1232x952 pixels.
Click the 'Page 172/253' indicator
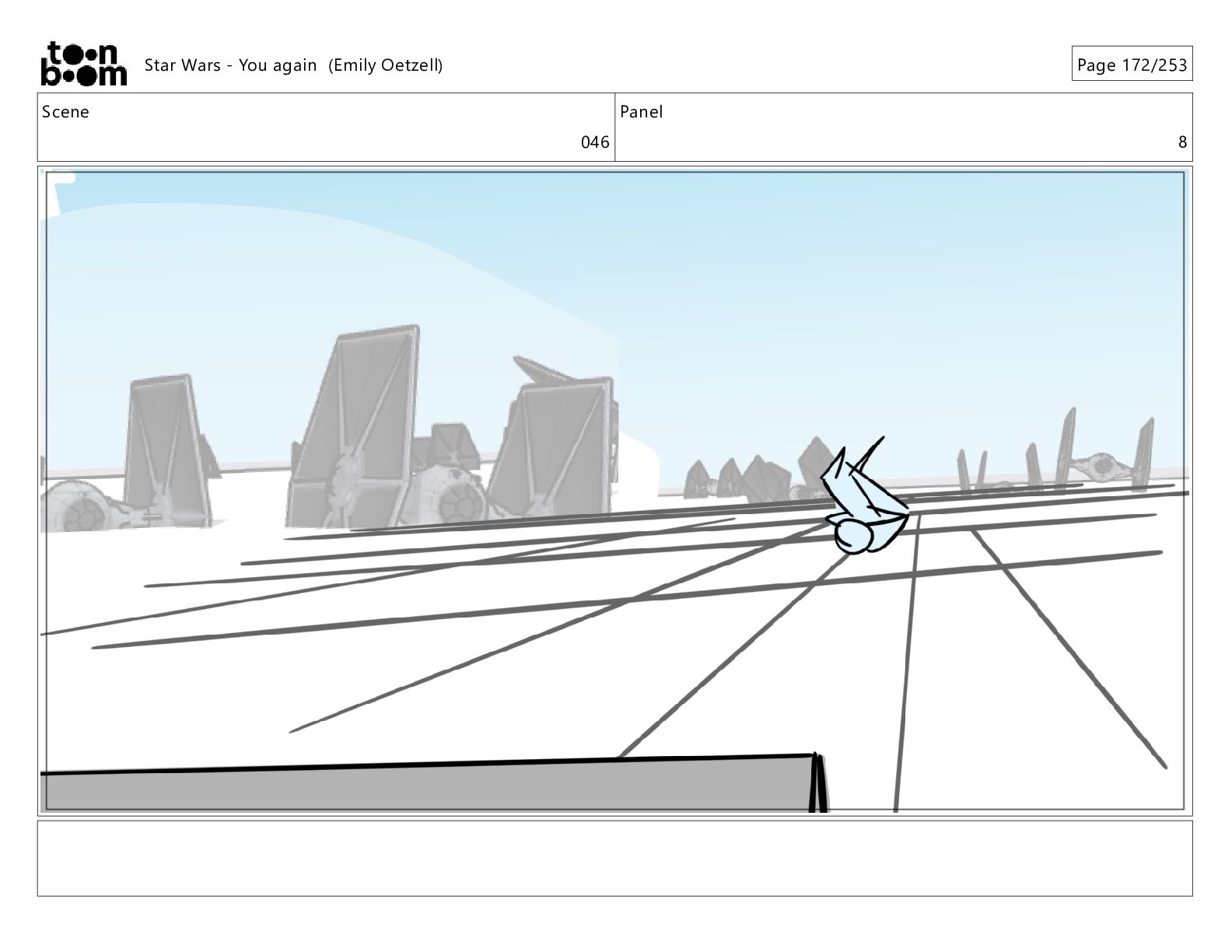(1132, 65)
